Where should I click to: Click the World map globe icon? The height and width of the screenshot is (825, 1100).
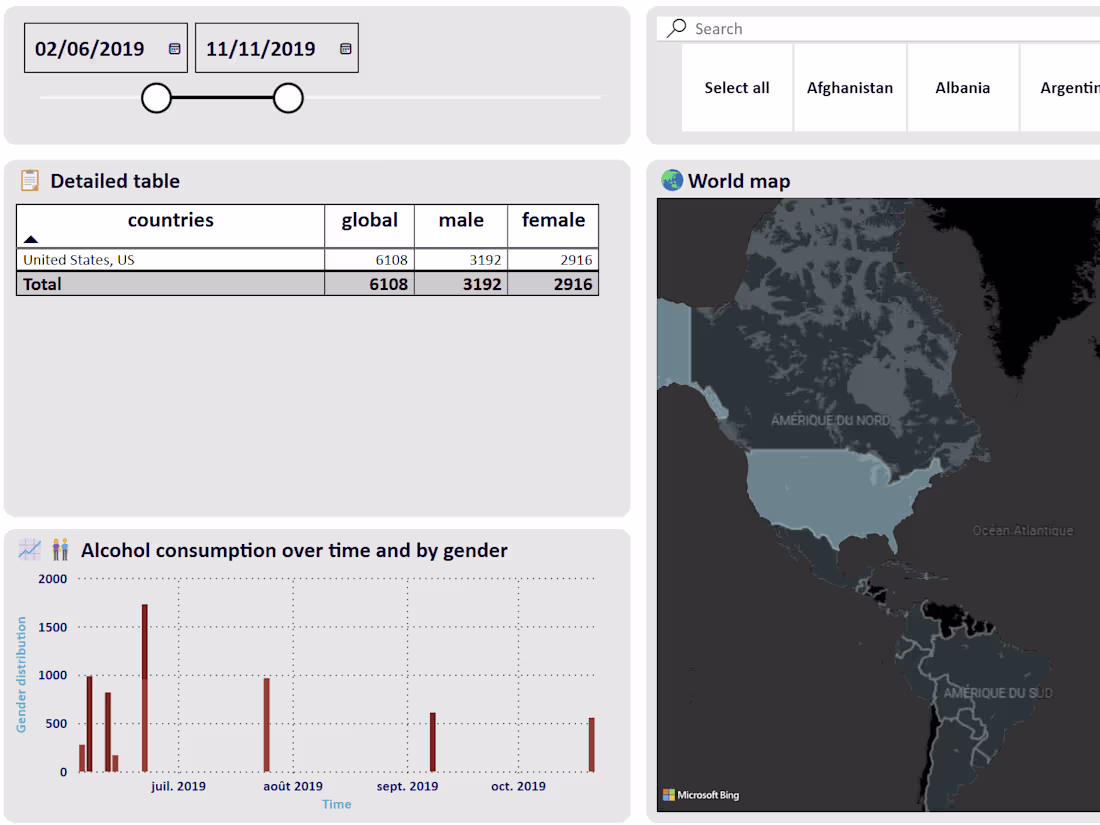[671, 181]
